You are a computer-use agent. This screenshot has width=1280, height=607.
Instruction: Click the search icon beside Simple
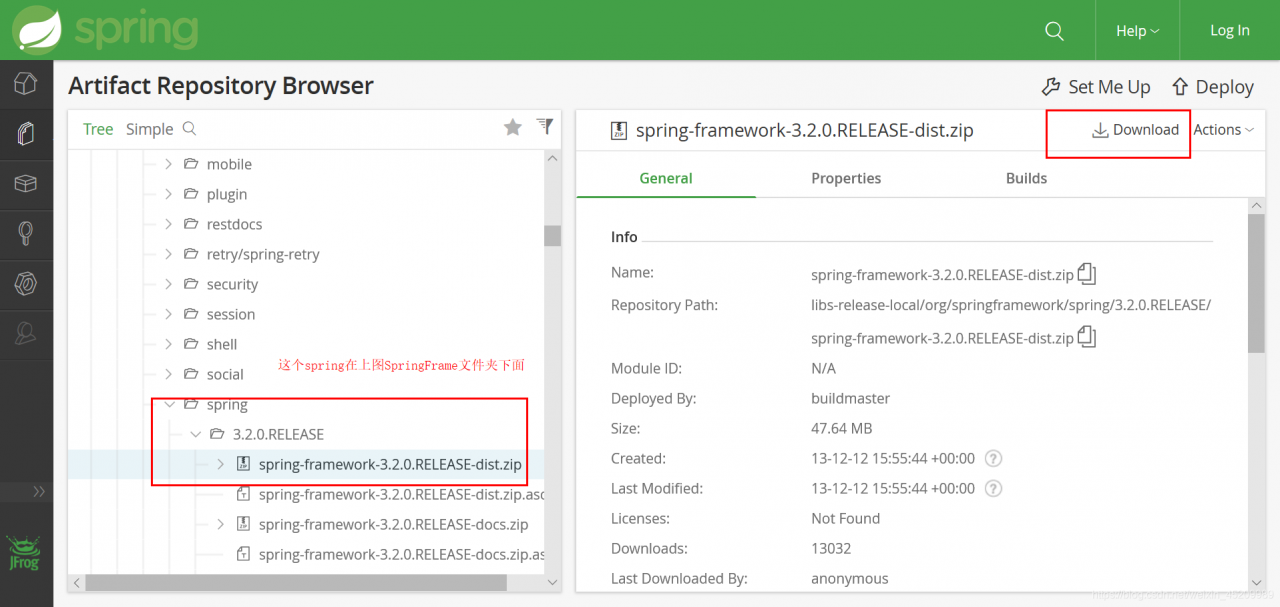point(190,129)
